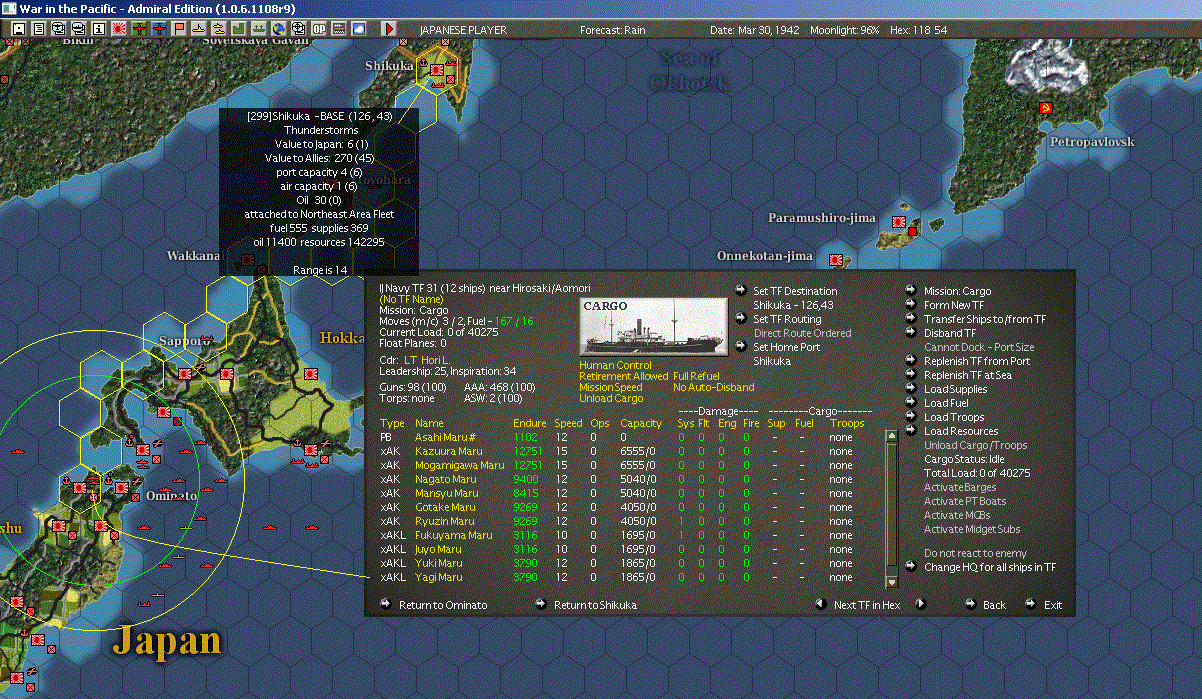
Task: Click Ryuzin Maru ship name
Action: (x=444, y=521)
